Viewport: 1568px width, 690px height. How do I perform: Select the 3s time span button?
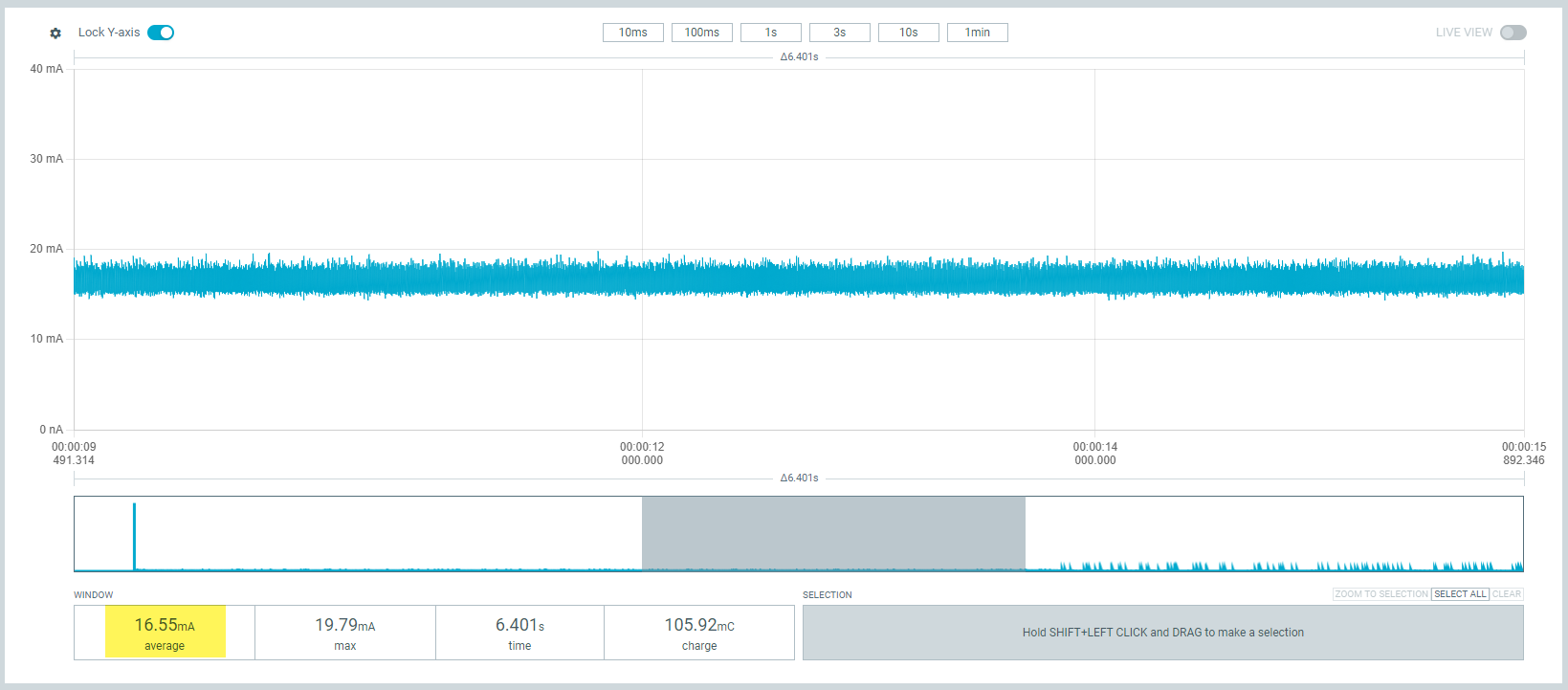tap(839, 33)
